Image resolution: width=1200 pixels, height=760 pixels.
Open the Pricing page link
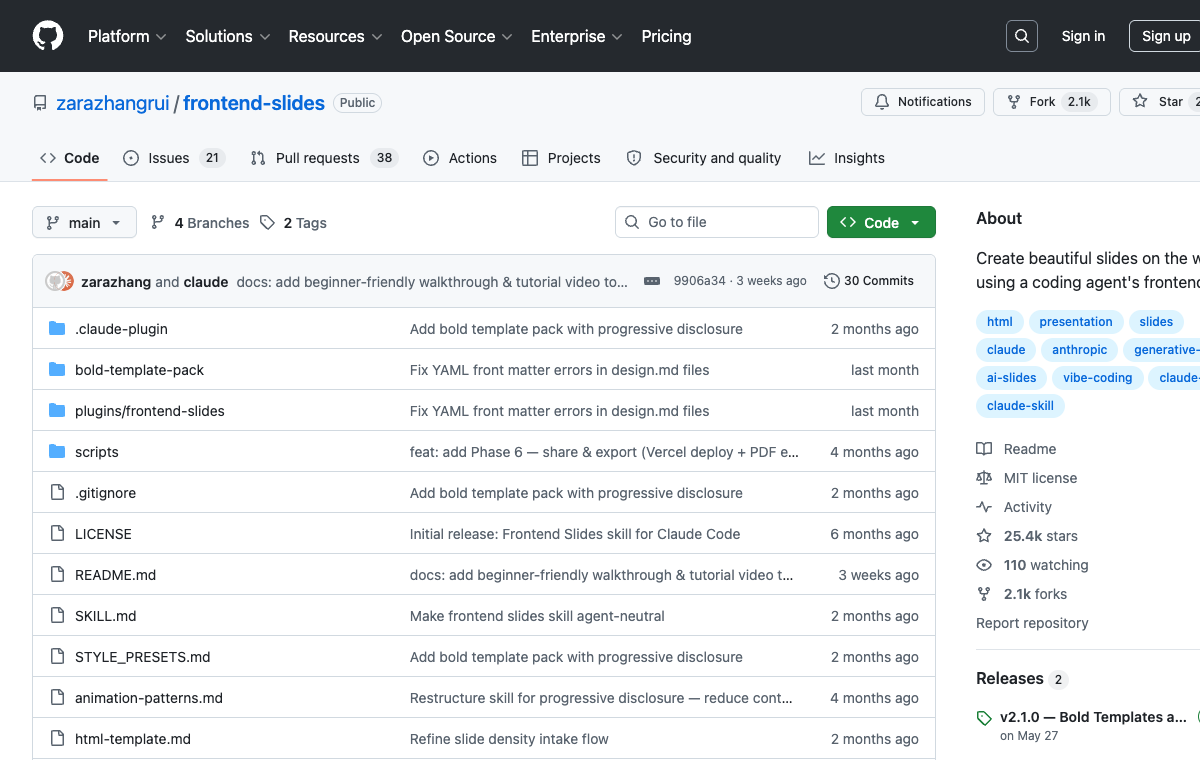click(666, 36)
